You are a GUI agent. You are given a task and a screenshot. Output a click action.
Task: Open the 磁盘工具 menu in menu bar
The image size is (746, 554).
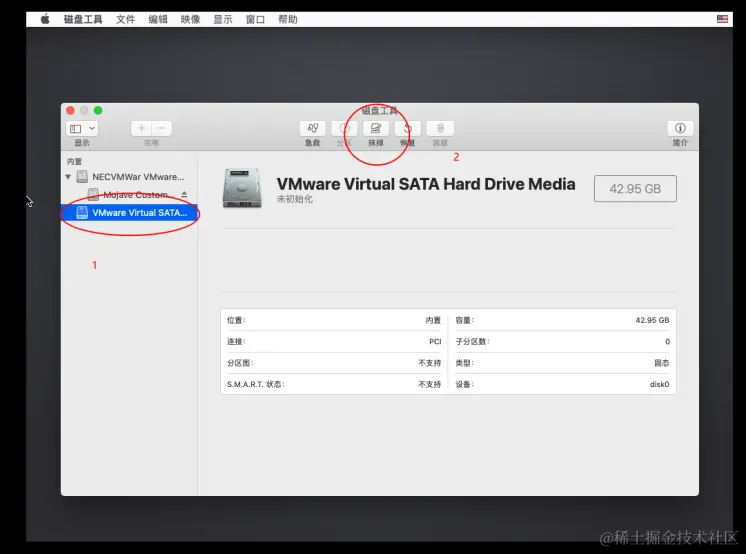83,20
